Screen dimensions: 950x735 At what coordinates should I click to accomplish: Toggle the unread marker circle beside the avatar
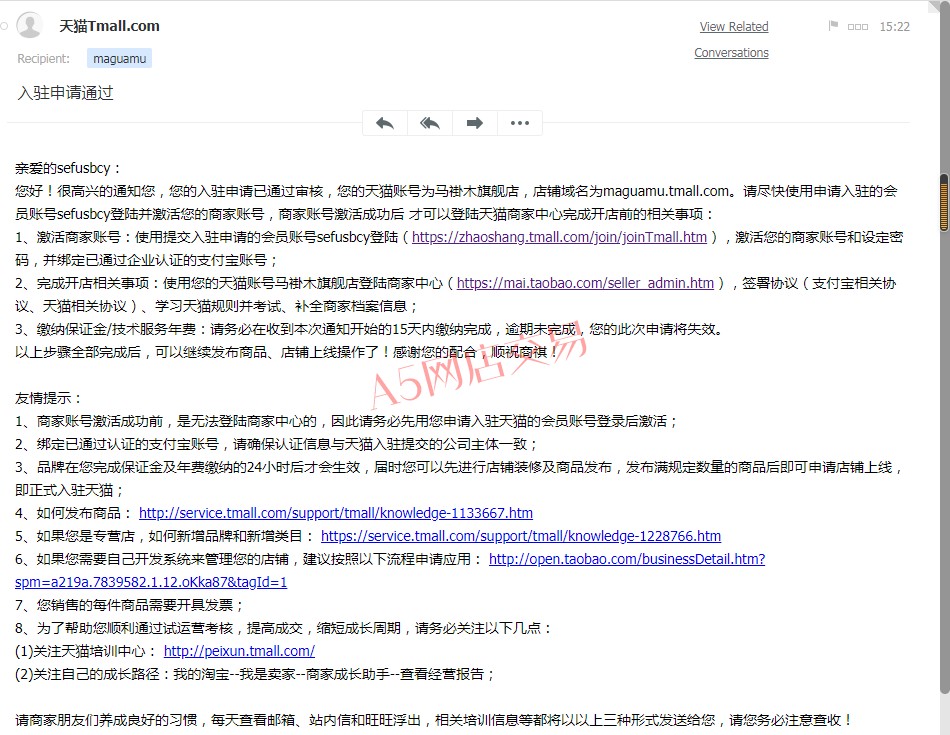click(4, 26)
